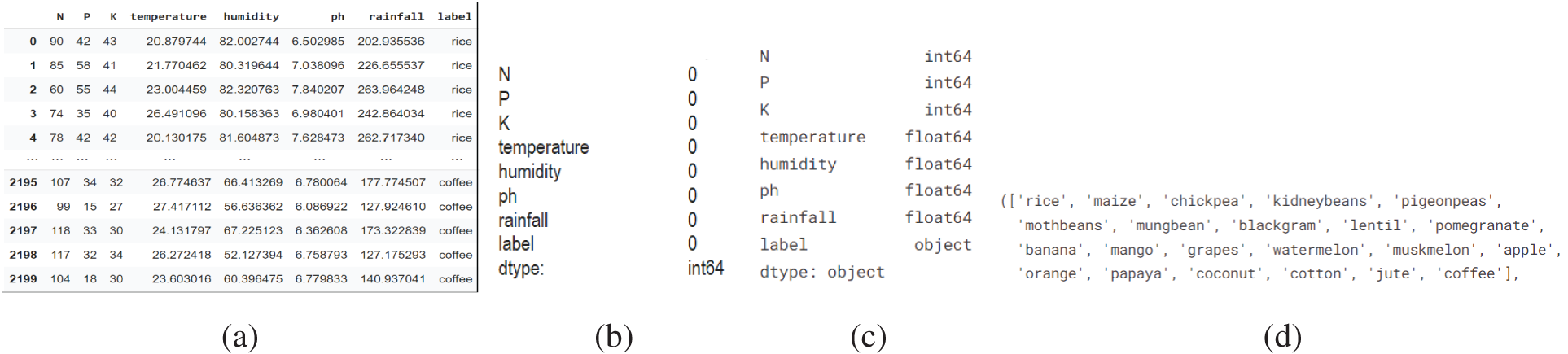Image resolution: width=1568 pixels, height=354 pixels.
Task: Click 'coconut' in the crop label list
Action: (1226, 273)
